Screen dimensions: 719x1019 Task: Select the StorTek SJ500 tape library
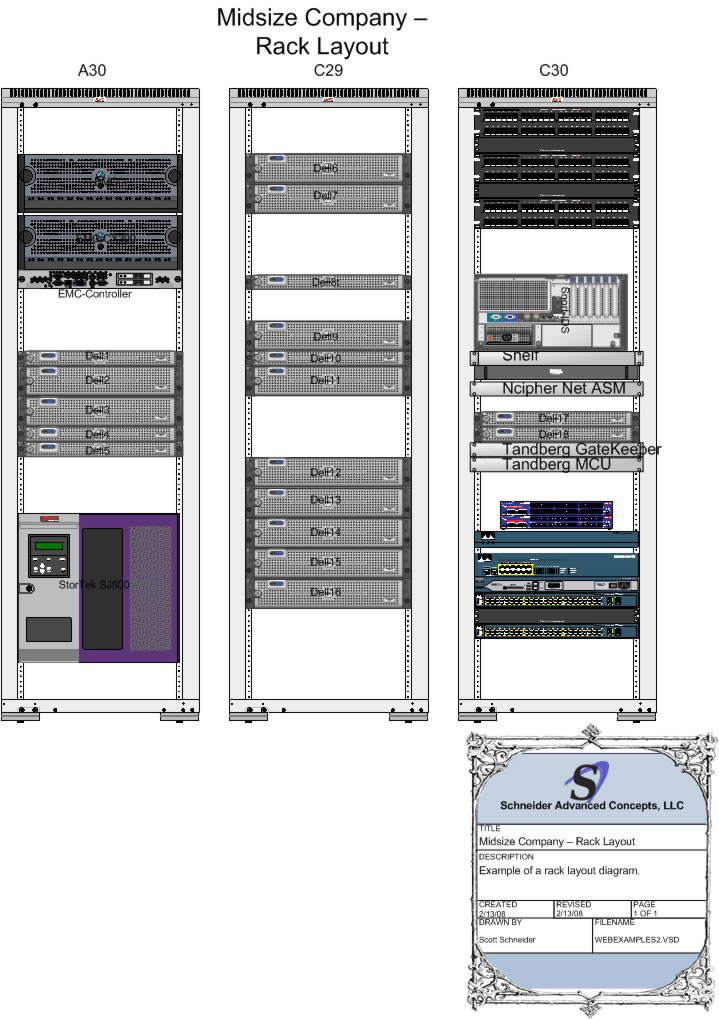point(98,588)
